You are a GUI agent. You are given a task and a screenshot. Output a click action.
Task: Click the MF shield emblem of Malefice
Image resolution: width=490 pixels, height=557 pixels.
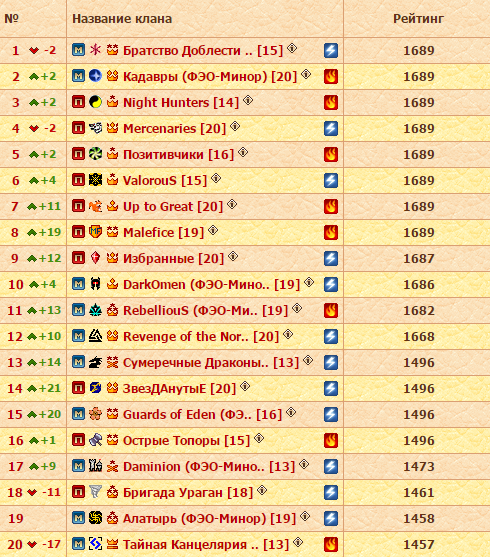pos(95,232)
